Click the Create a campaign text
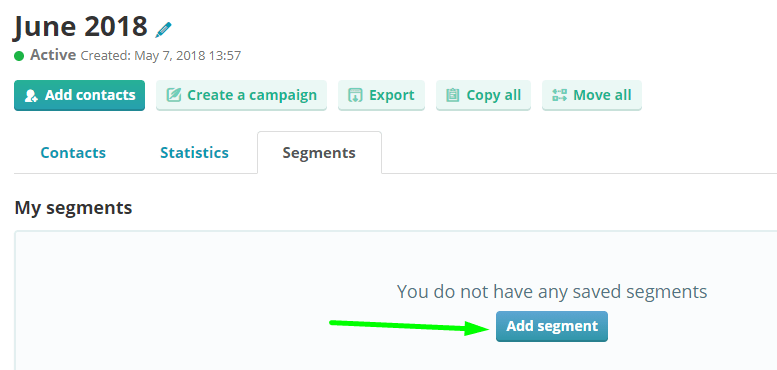The width and height of the screenshot is (777, 370). coord(252,95)
